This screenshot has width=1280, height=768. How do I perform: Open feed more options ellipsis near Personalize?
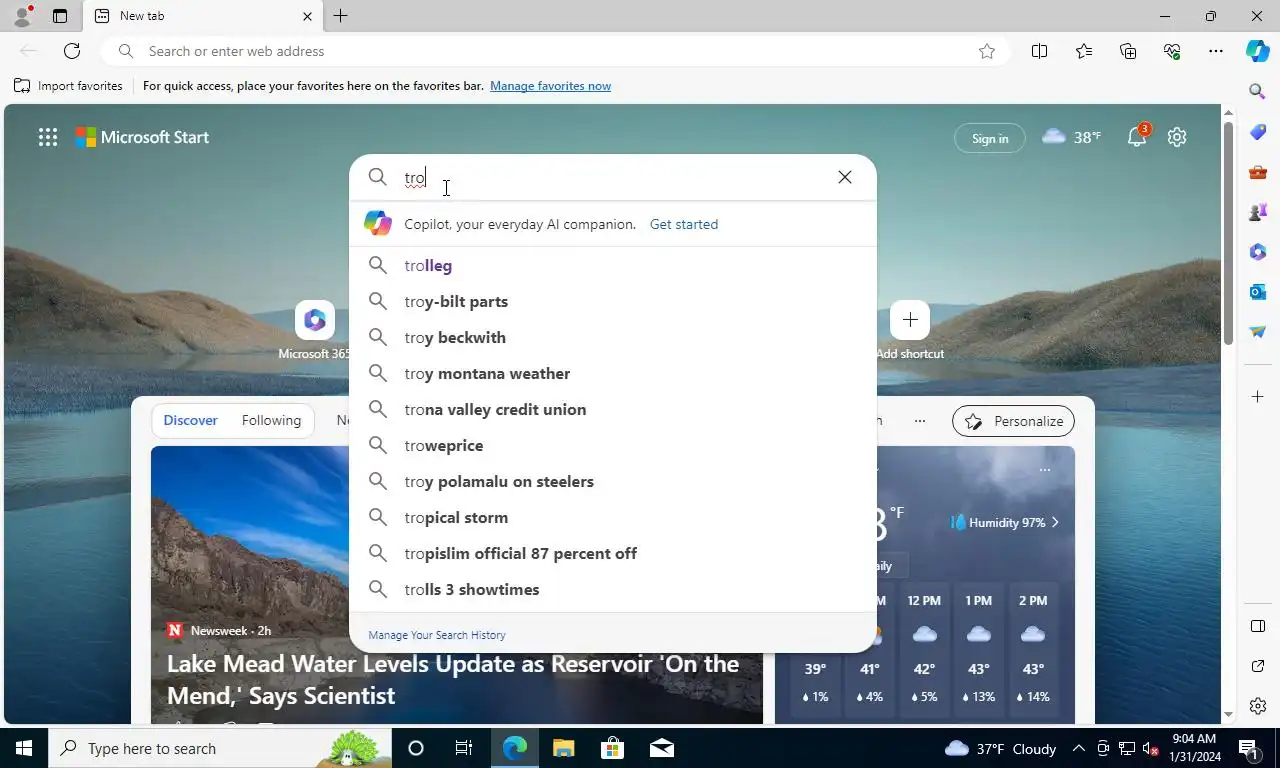(x=919, y=421)
